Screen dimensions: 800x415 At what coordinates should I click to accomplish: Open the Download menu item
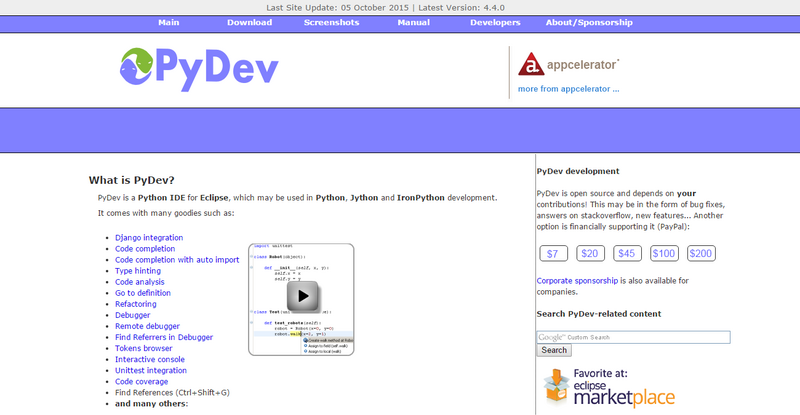[249, 21]
